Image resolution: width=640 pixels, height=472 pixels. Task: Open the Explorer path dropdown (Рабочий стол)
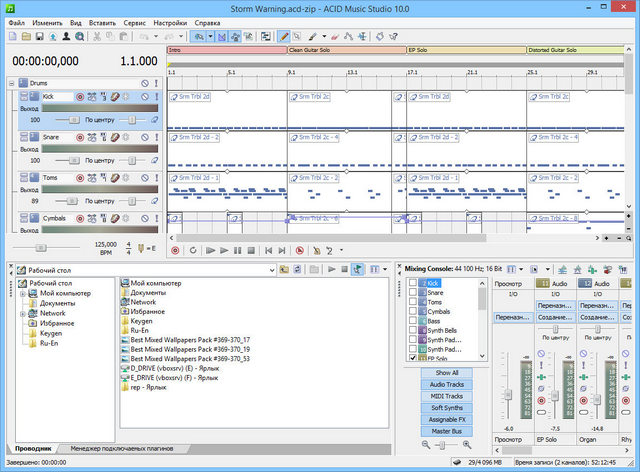[271, 269]
